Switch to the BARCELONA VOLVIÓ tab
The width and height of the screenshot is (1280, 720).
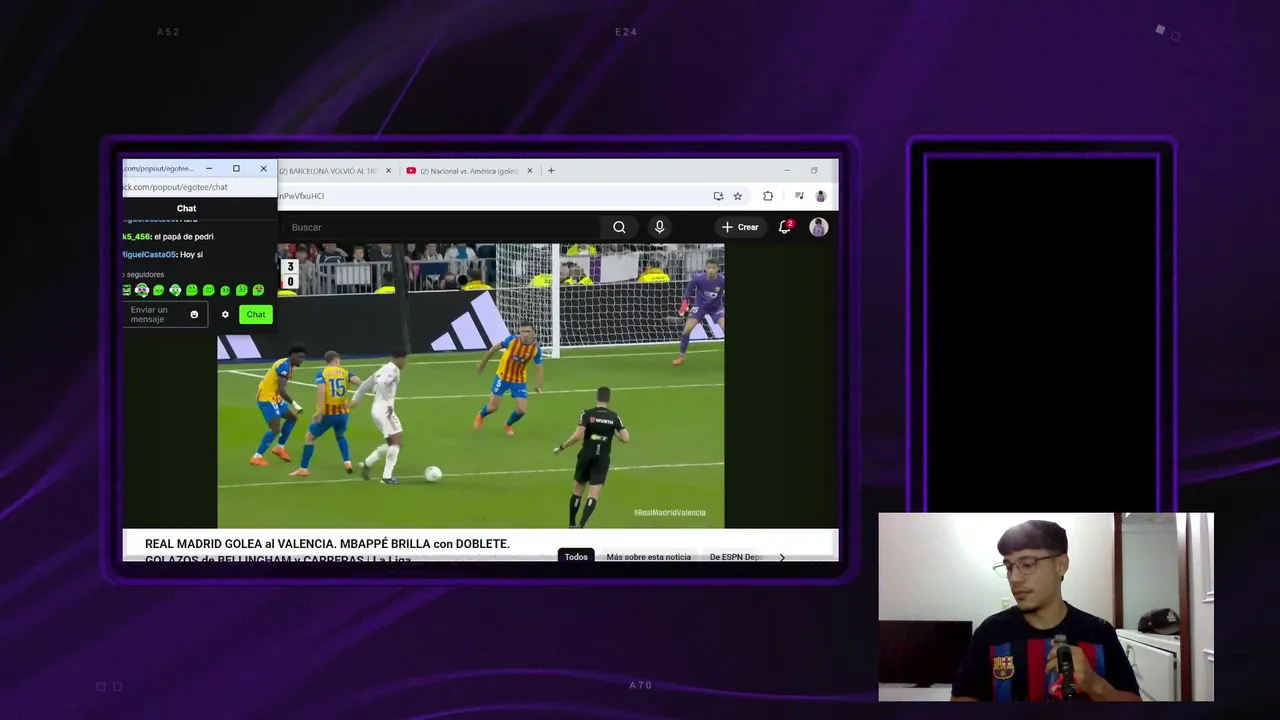[328, 171]
